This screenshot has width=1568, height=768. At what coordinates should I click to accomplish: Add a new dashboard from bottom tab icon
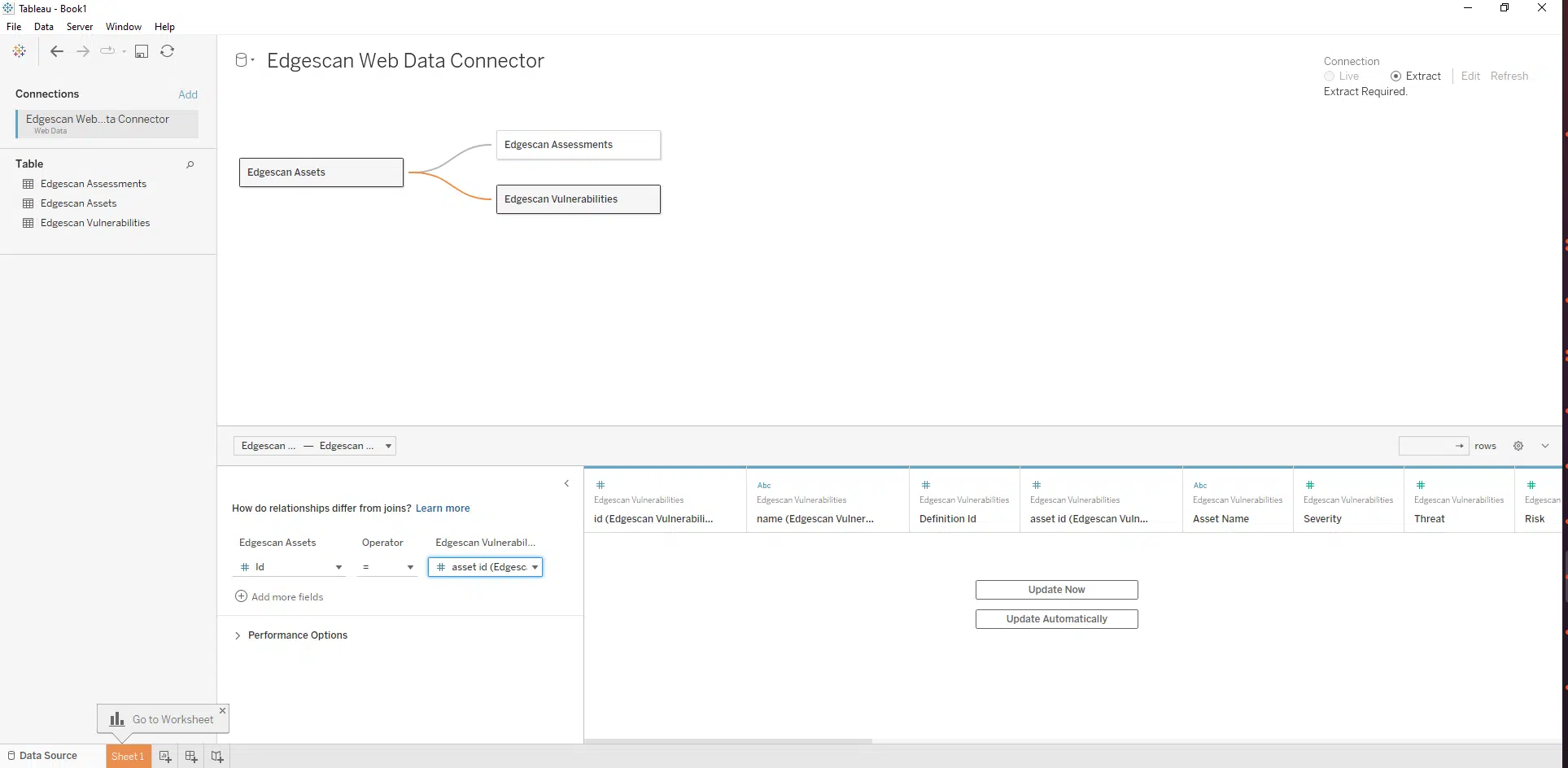tap(191, 757)
